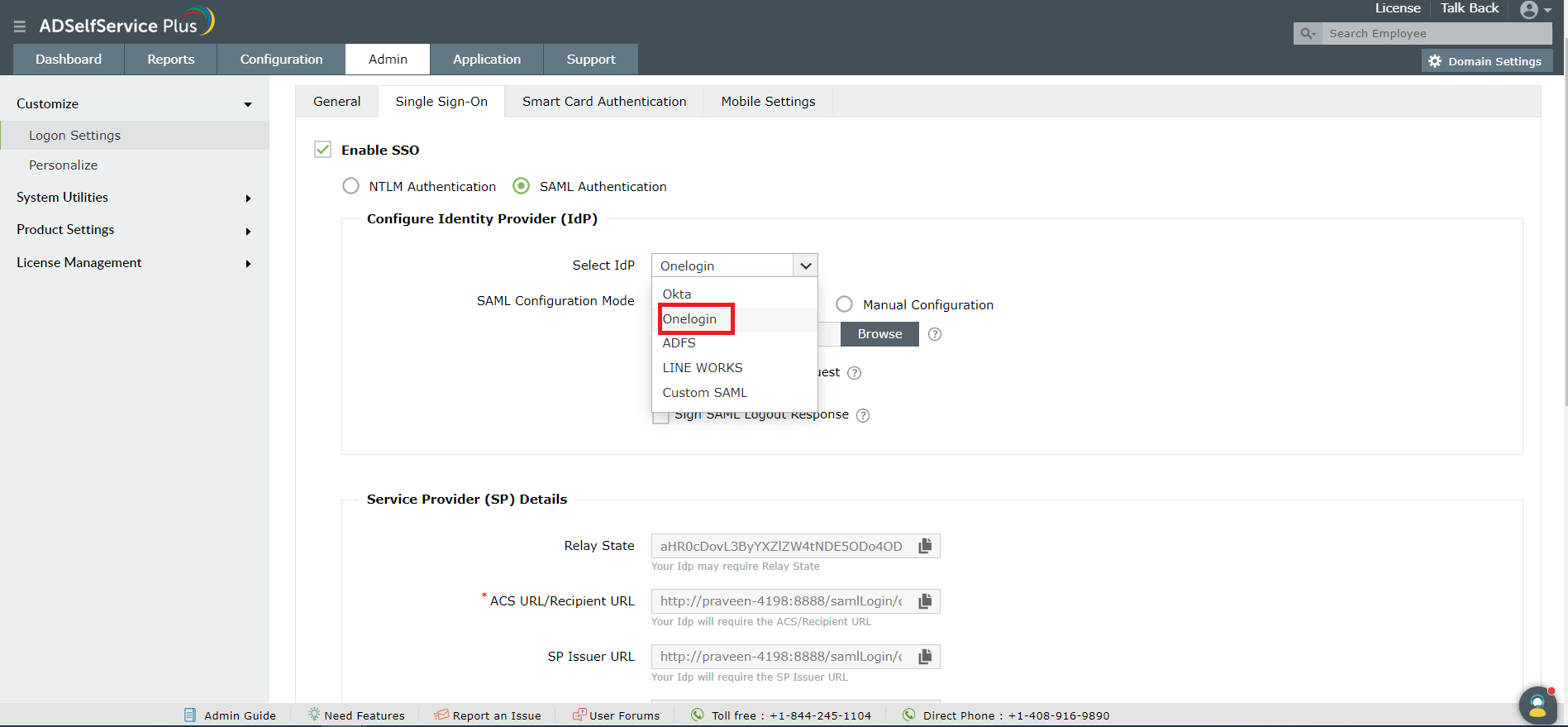Switch to Mobile Settings tab
Screen dimensions: 1568x727
768,102
